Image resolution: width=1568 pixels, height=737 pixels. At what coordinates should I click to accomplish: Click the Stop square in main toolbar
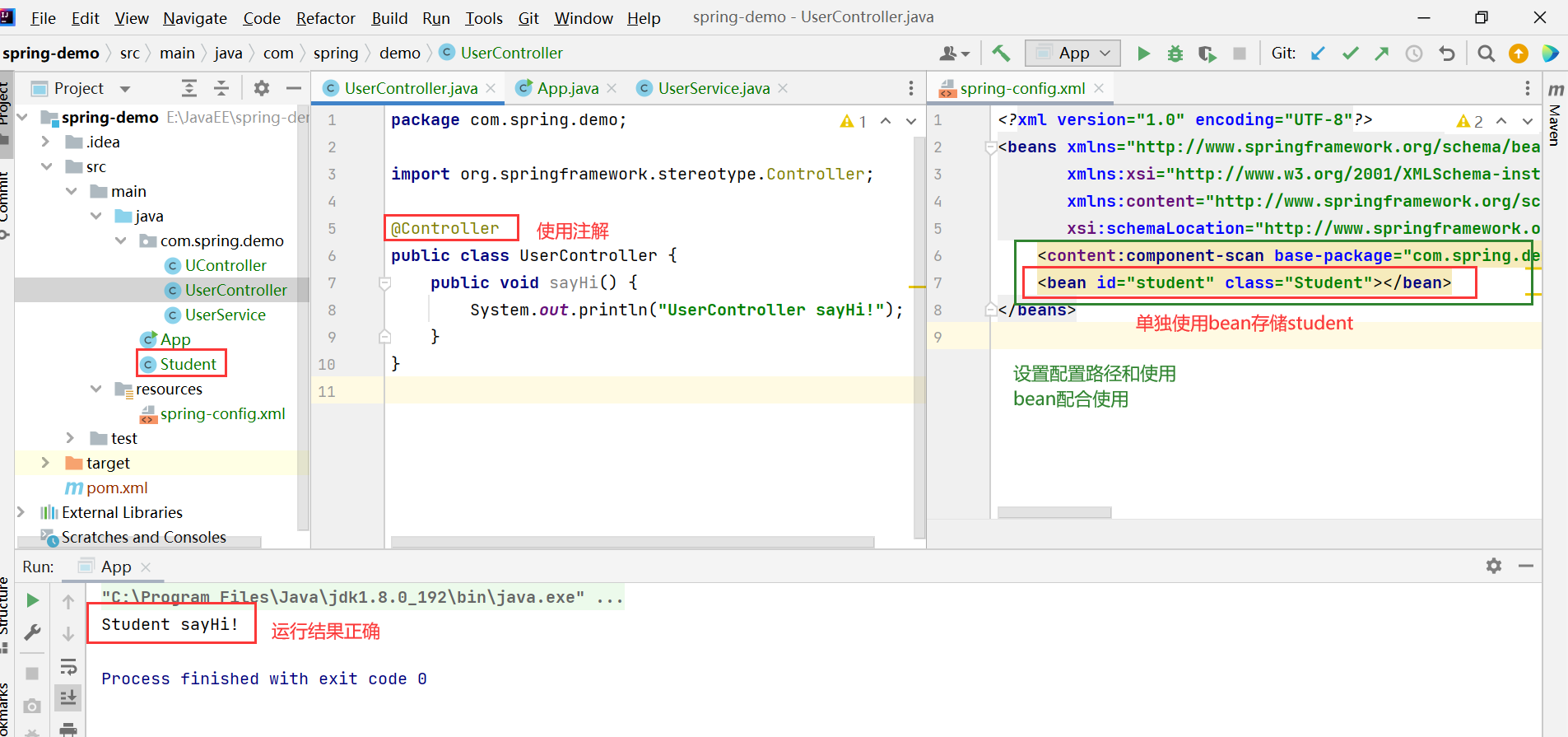click(x=1239, y=54)
